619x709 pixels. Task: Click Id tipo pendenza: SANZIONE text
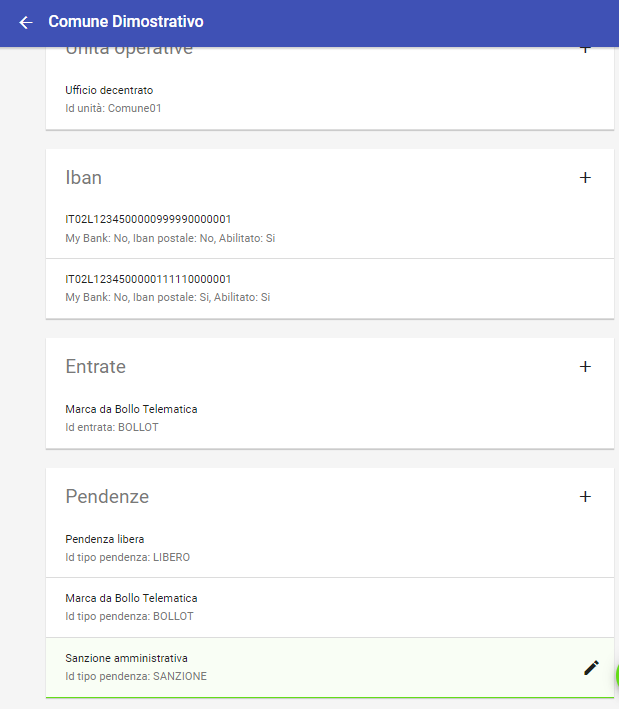point(136,676)
